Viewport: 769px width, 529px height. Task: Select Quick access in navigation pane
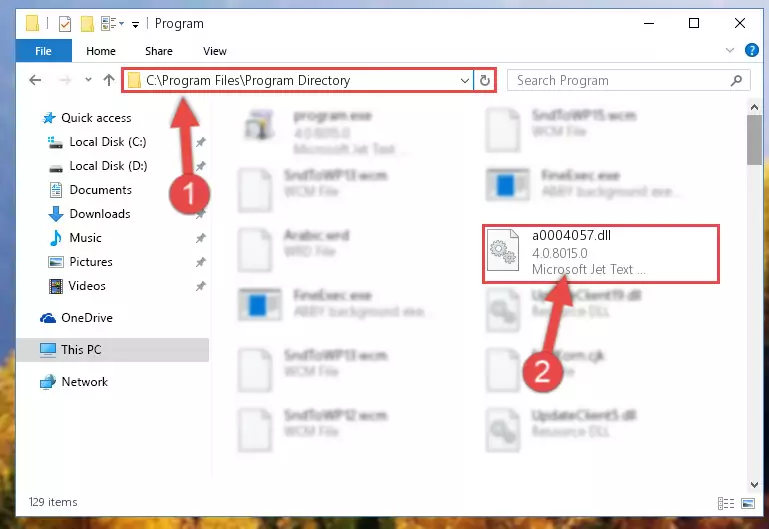pos(96,118)
